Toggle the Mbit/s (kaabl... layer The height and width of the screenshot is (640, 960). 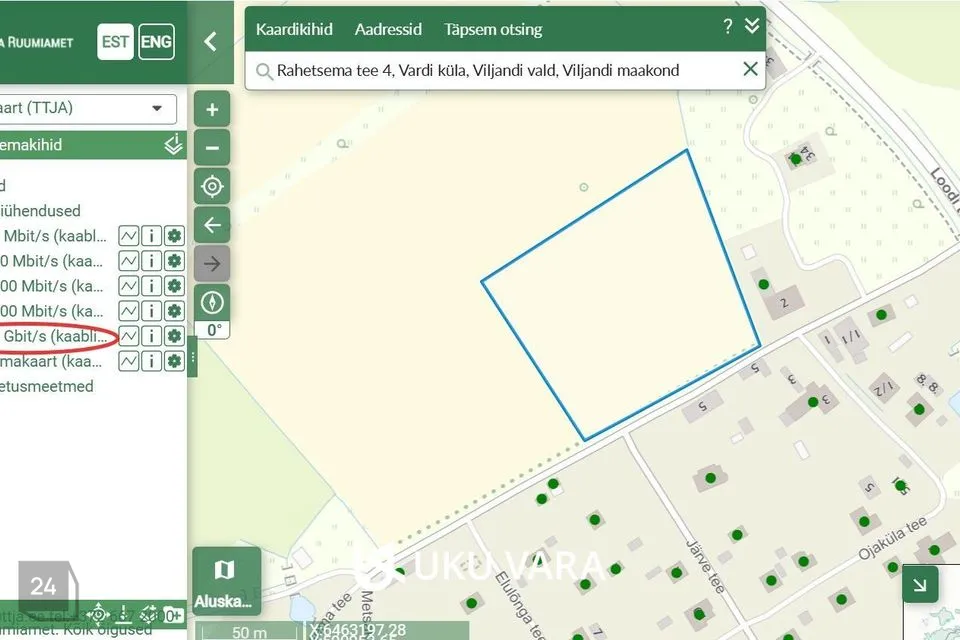coord(55,236)
